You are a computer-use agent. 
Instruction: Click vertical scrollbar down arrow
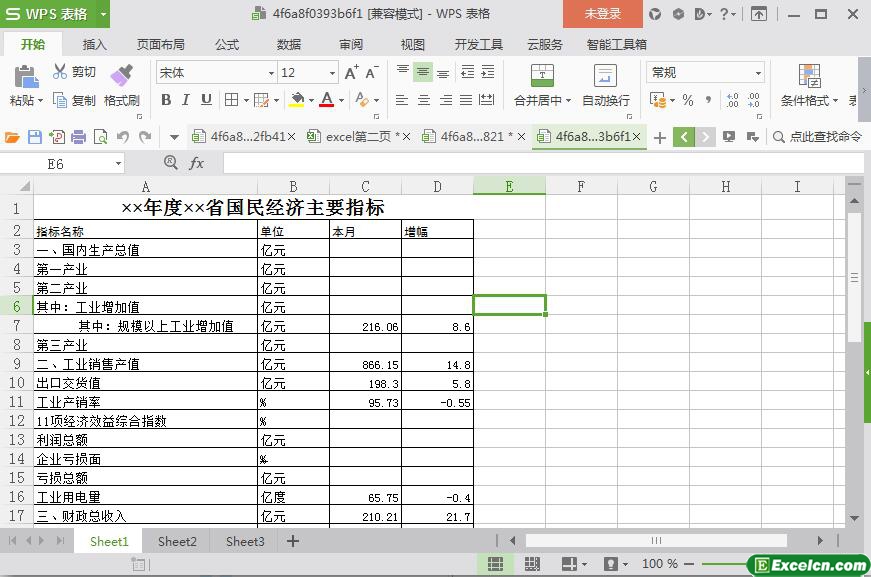pyautogui.click(x=854, y=518)
